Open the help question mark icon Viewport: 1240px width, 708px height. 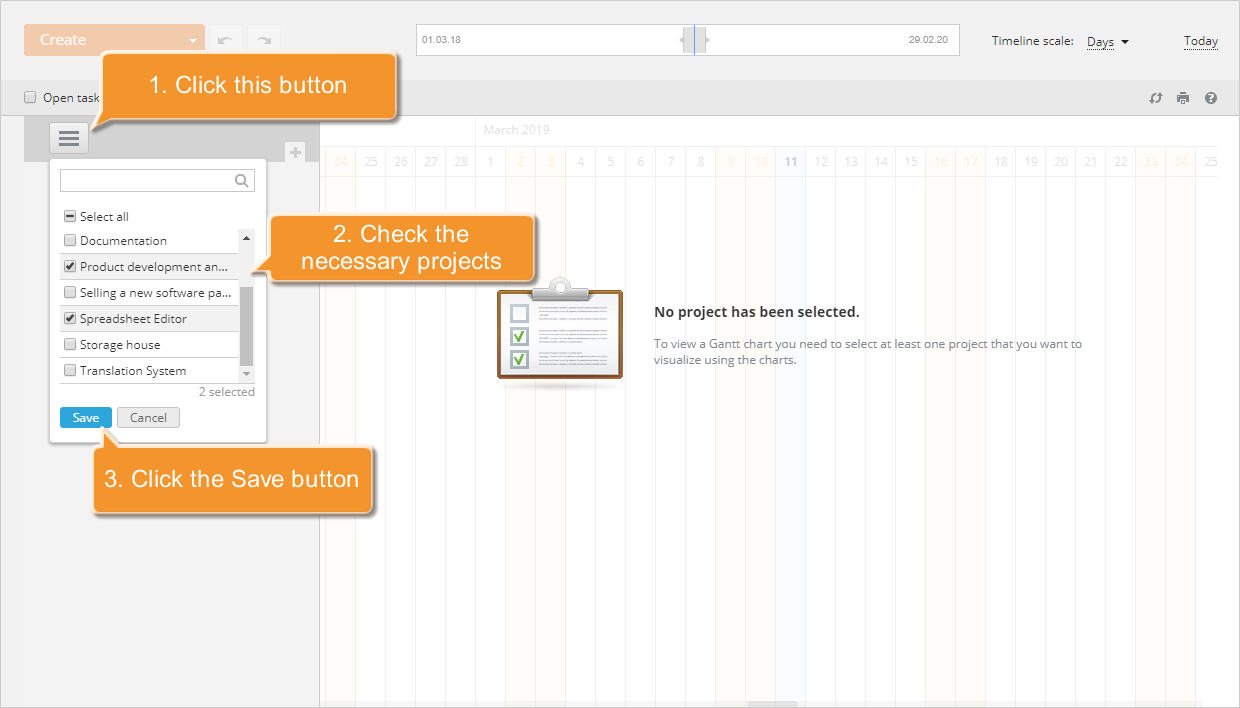click(x=1211, y=97)
